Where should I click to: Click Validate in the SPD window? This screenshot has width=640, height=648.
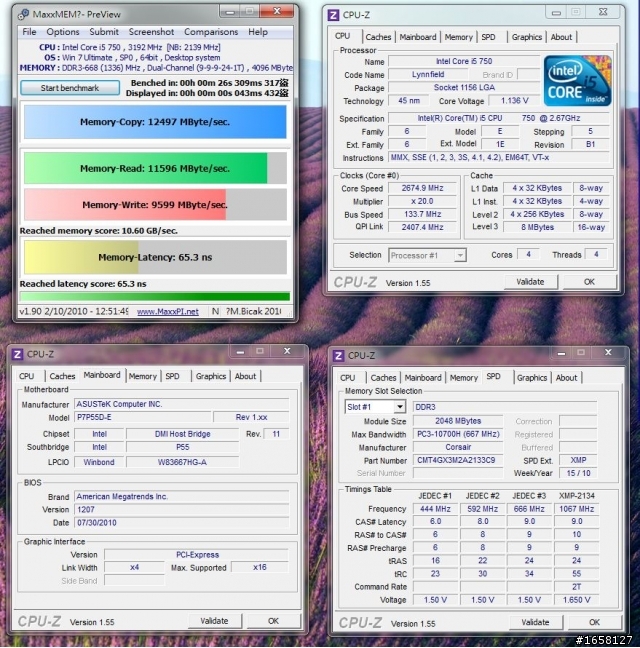point(535,622)
